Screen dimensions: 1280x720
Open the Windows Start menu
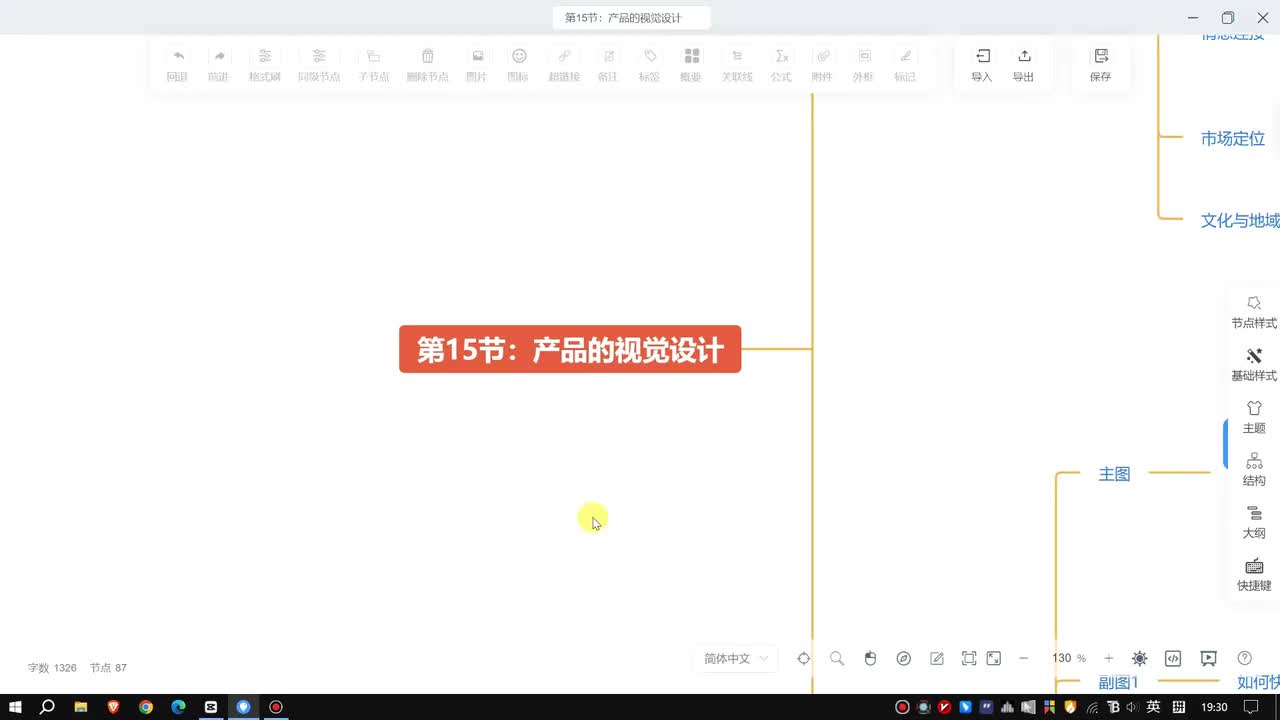pos(15,707)
